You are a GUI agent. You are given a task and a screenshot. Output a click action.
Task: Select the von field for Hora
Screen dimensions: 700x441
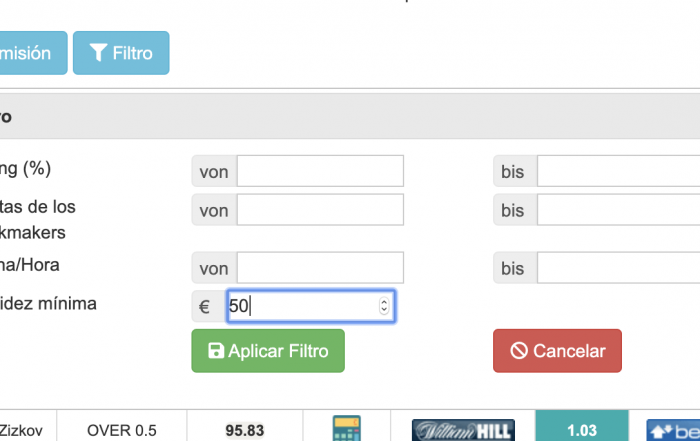click(320, 267)
